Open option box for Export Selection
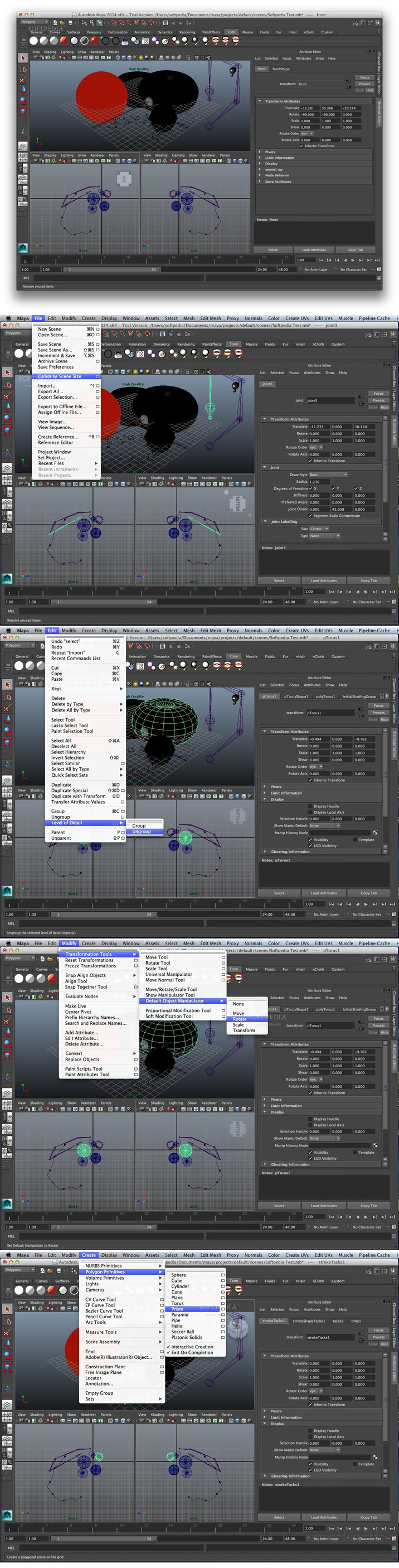The width and height of the screenshot is (399, 1568). coord(98,397)
